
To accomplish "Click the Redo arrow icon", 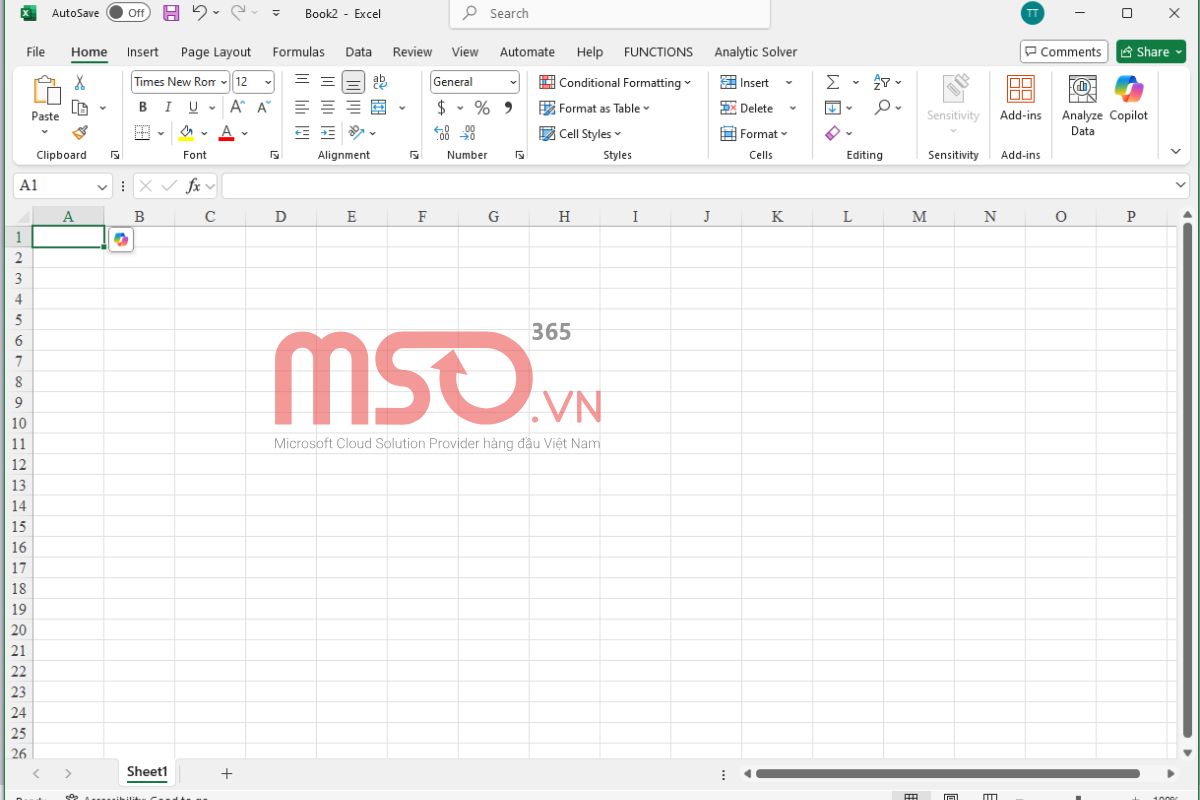I will click(238, 13).
